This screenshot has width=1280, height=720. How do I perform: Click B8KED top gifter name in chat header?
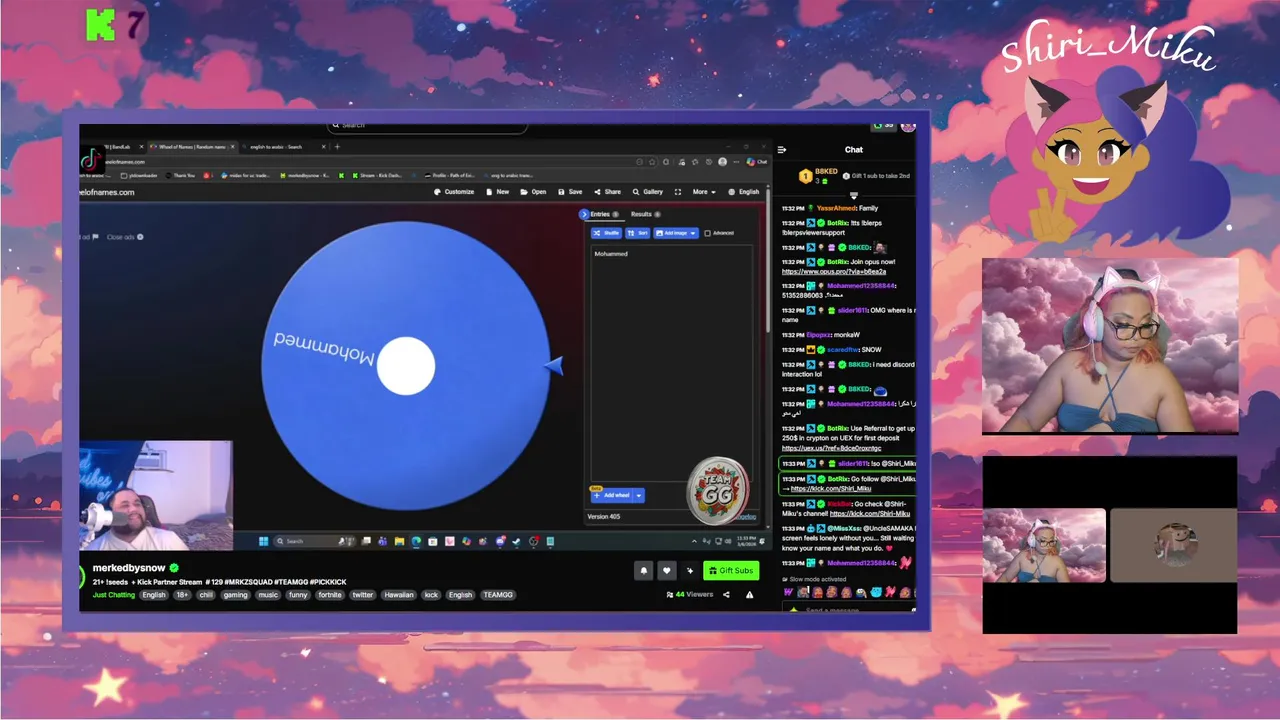coord(826,172)
